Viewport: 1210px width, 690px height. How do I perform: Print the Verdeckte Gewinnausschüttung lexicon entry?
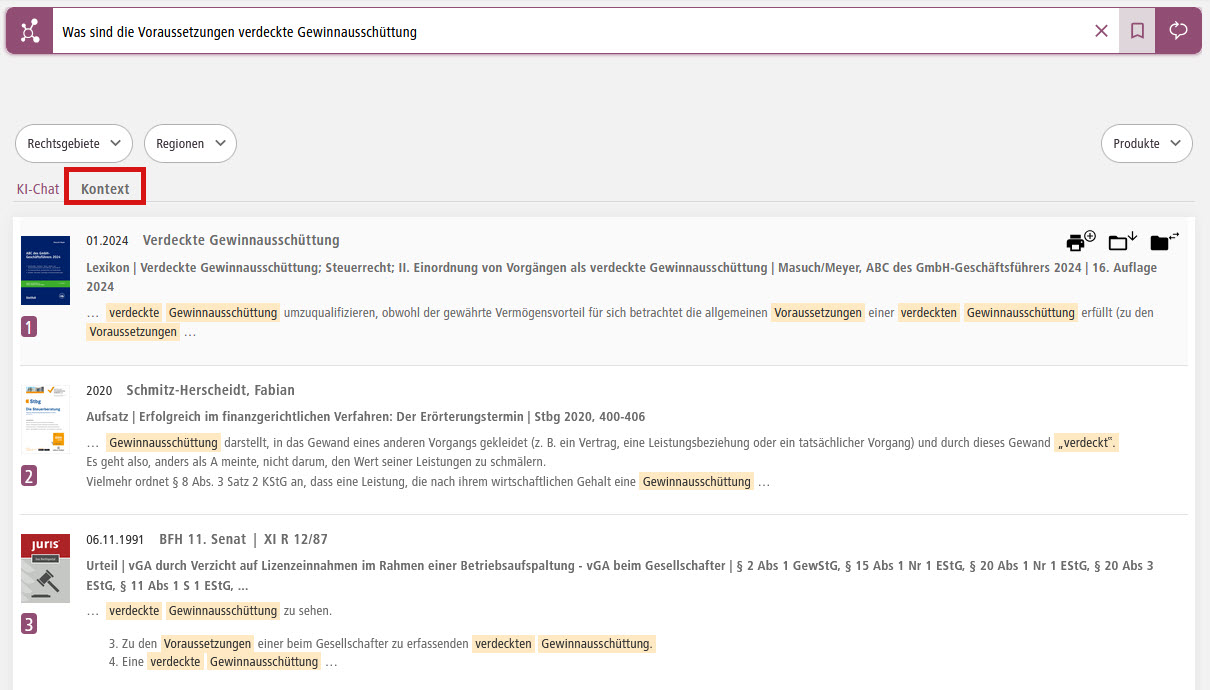pos(1077,240)
